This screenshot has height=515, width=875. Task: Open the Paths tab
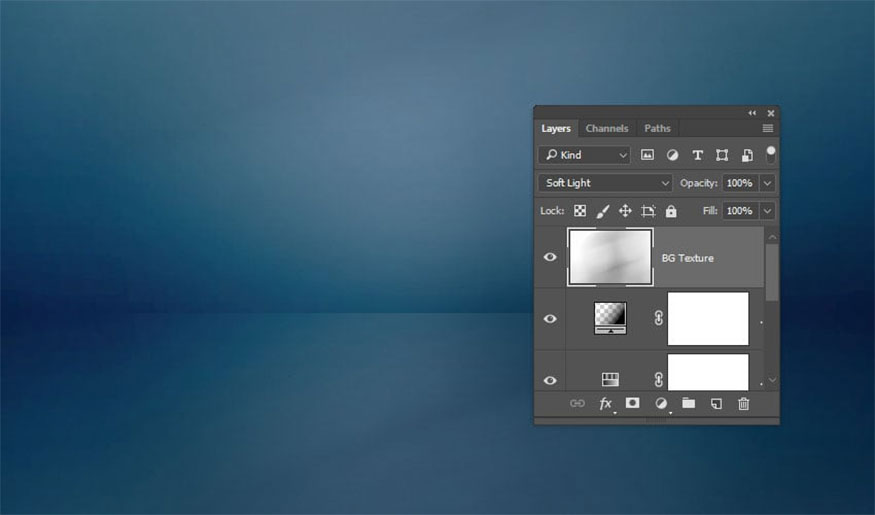[x=657, y=128]
